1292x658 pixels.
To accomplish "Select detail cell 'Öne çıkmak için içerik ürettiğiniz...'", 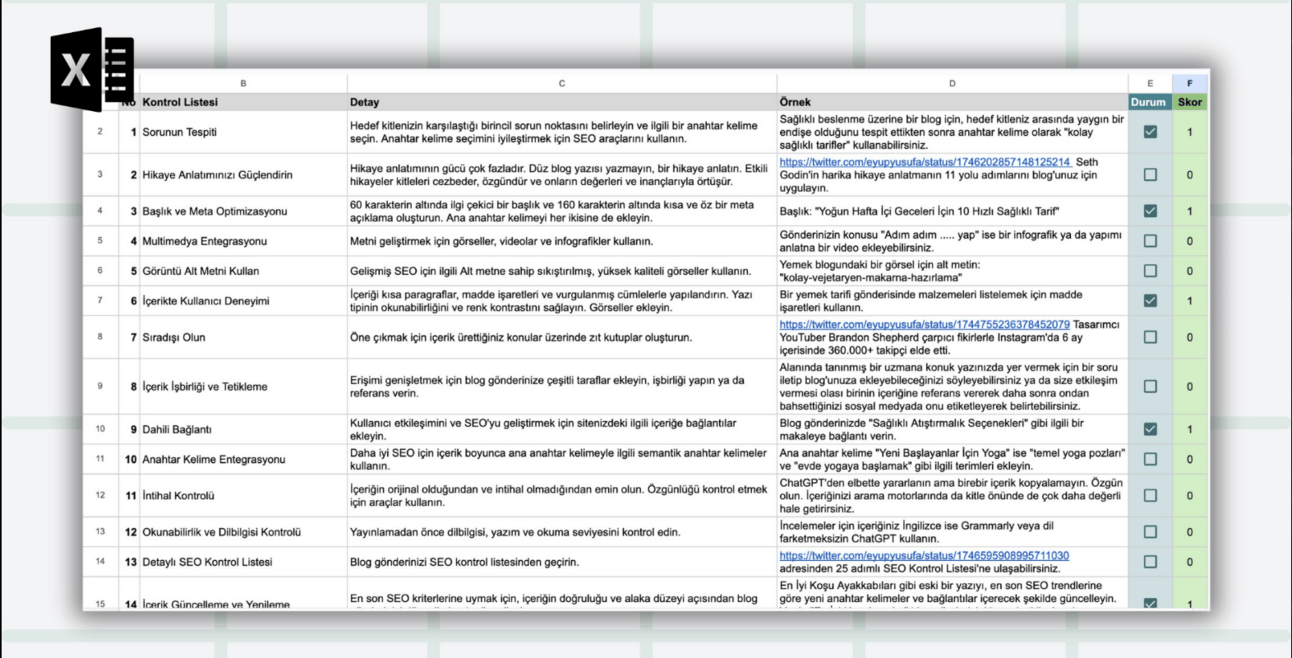I will tap(562, 337).
